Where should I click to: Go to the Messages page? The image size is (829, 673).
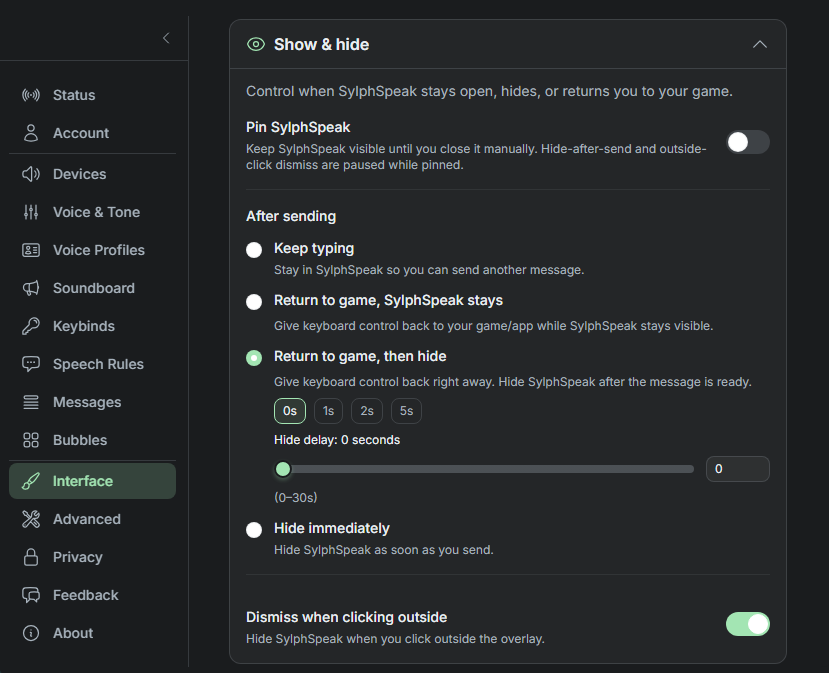pyautogui.click(x=93, y=402)
